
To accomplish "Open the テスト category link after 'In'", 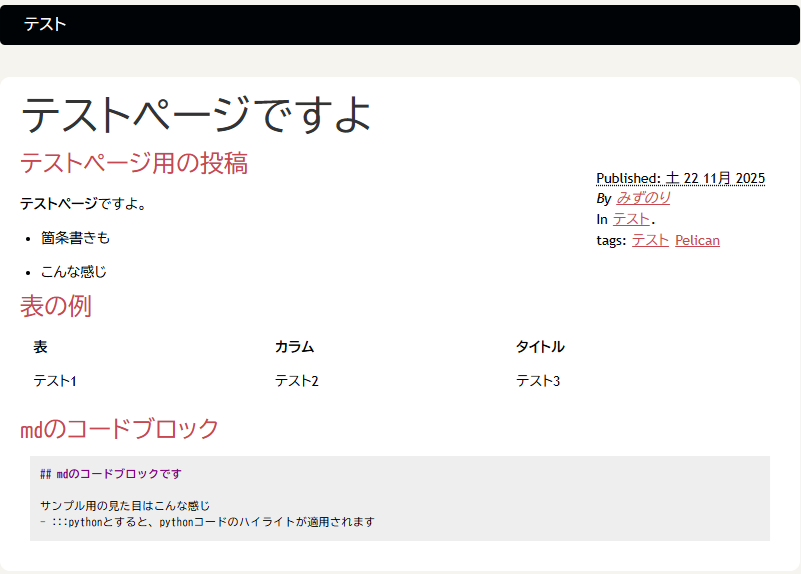I will [631, 219].
